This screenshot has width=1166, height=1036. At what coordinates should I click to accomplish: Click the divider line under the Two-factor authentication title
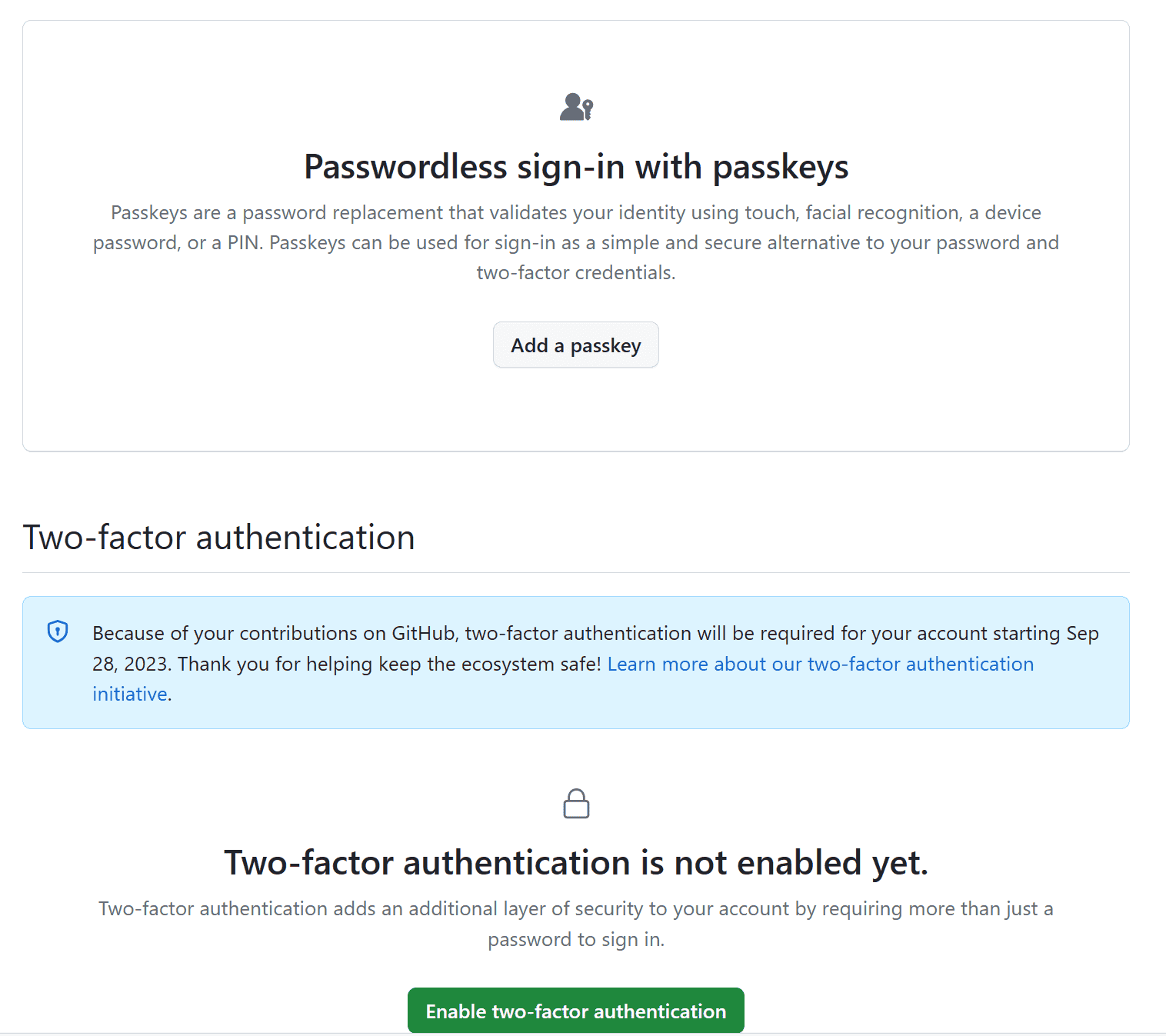click(575, 572)
